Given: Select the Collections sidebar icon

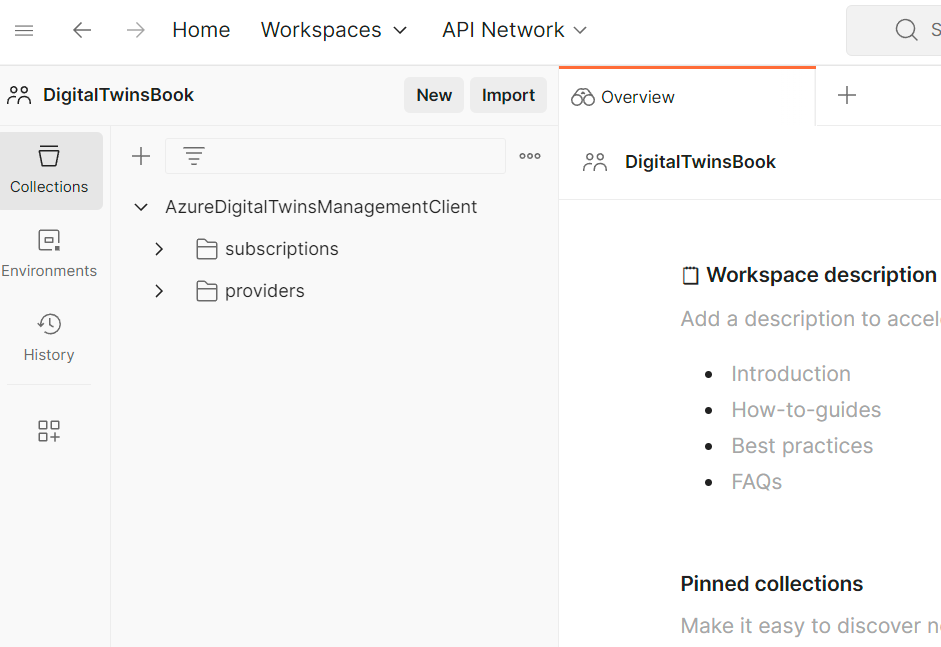Looking at the screenshot, I should tap(49, 170).
